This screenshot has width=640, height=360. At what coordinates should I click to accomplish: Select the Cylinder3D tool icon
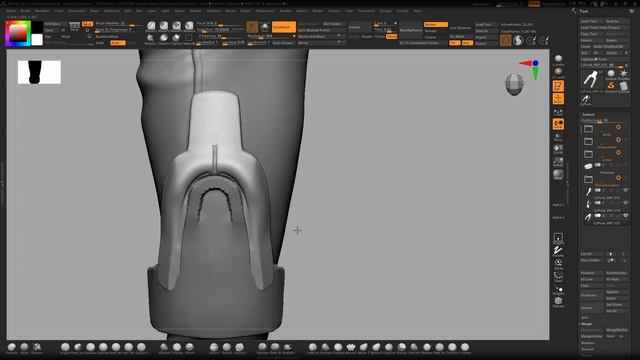[x=624, y=86]
